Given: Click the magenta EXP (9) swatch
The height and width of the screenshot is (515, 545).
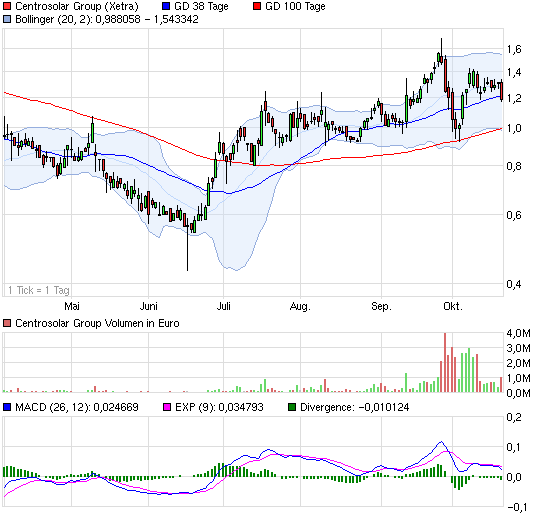Looking at the screenshot, I should click(x=167, y=407).
